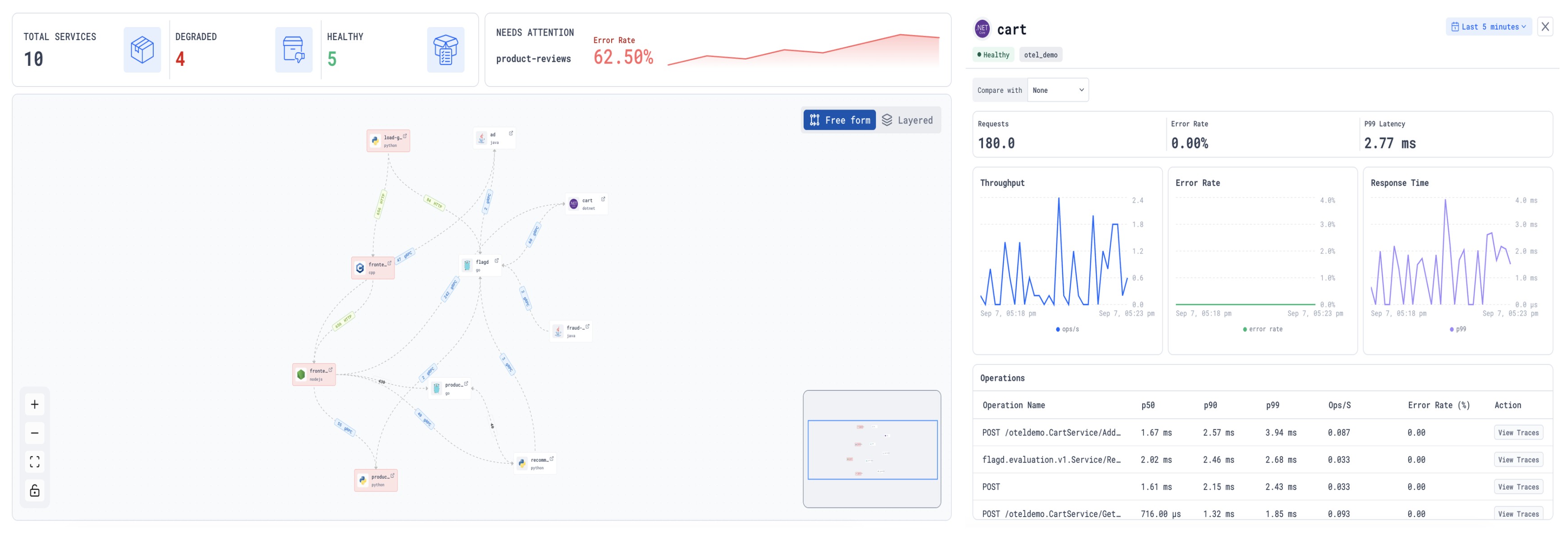Zoom out of the service map
The image size is (1568, 536).
(35, 433)
